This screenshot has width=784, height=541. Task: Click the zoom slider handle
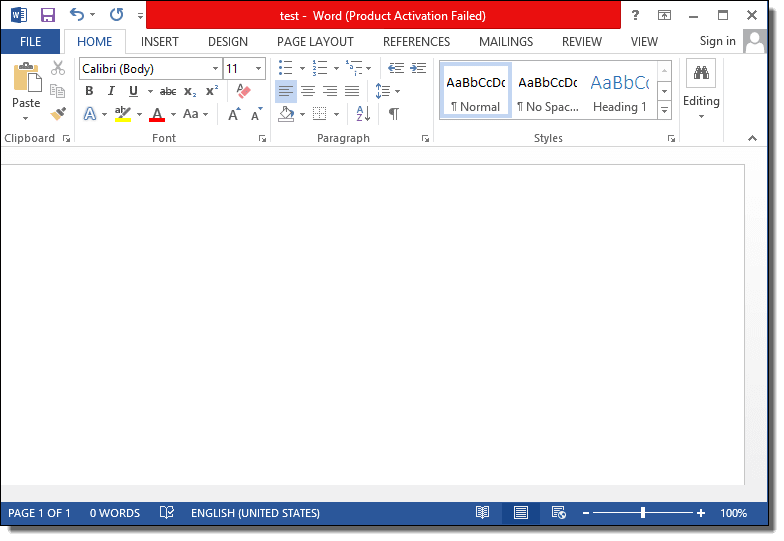(642, 512)
